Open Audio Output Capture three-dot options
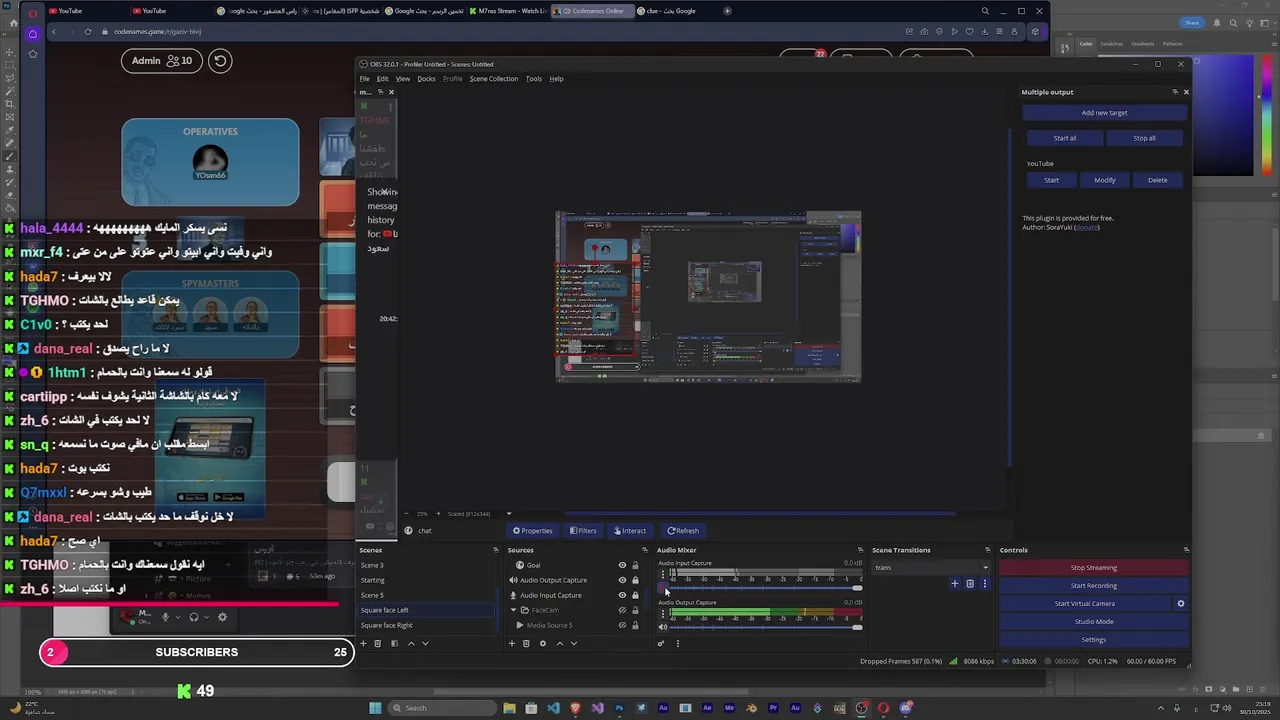This screenshot has height=720, width=1280. (663, 613)
